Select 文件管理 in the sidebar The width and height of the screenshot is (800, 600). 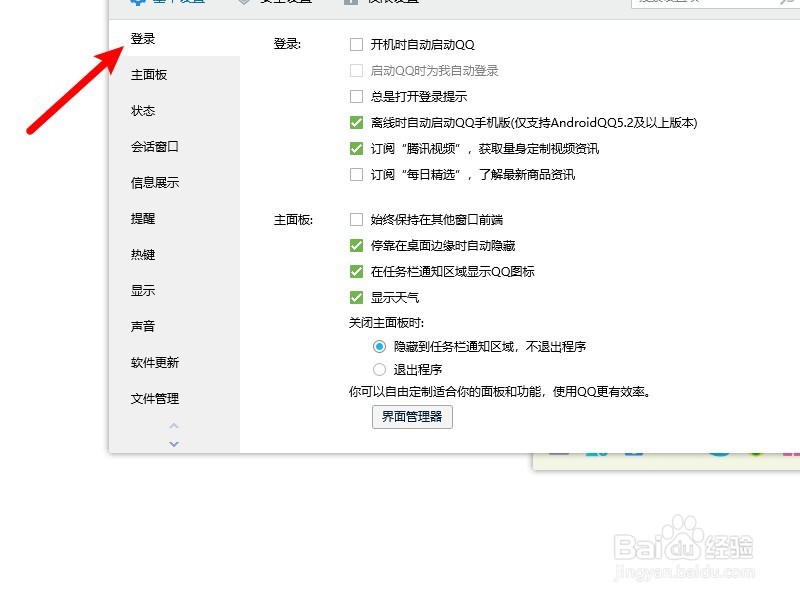tap(155, 399)
